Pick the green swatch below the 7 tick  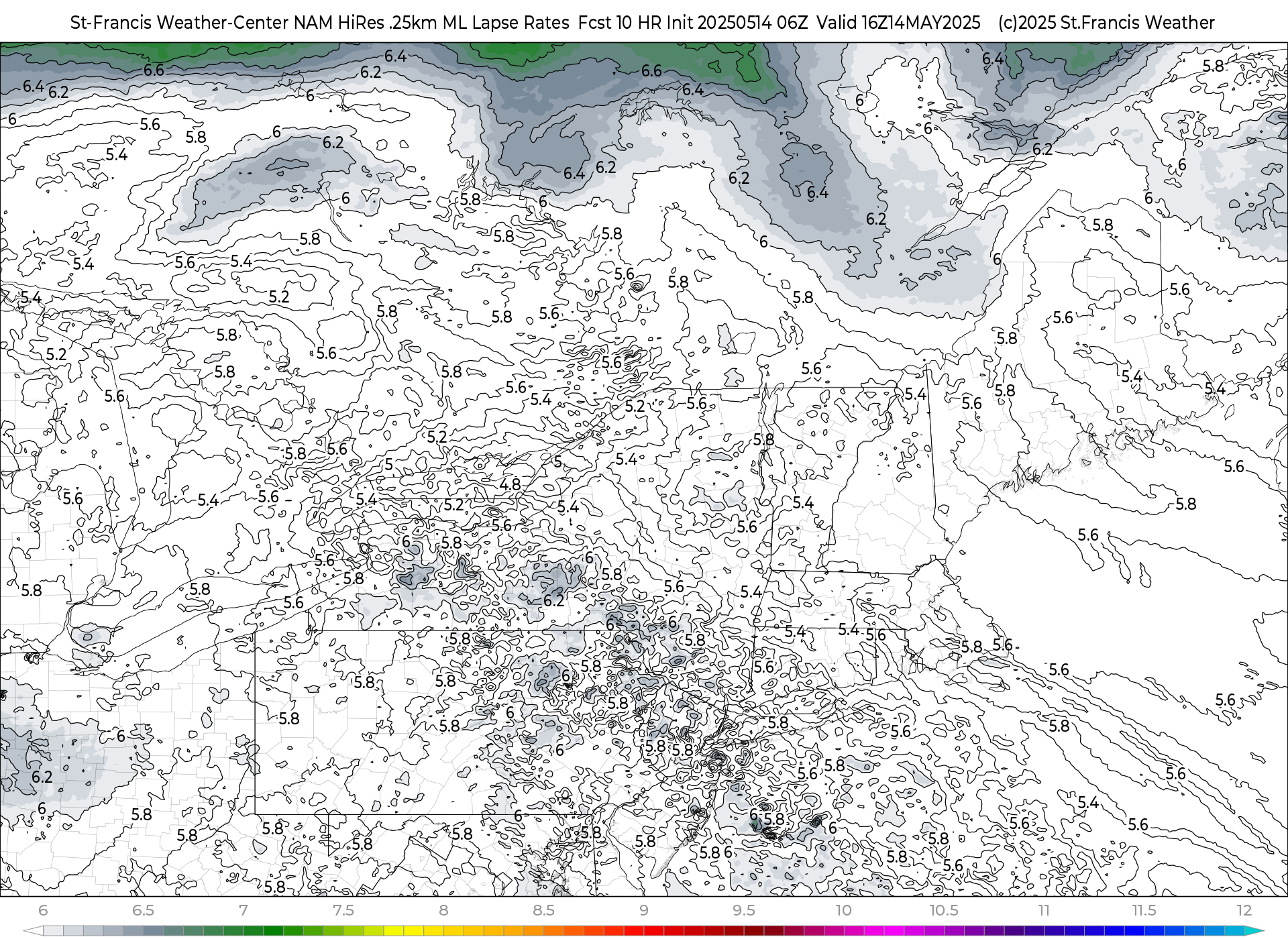pyautogui.click(x=253, y=931)
